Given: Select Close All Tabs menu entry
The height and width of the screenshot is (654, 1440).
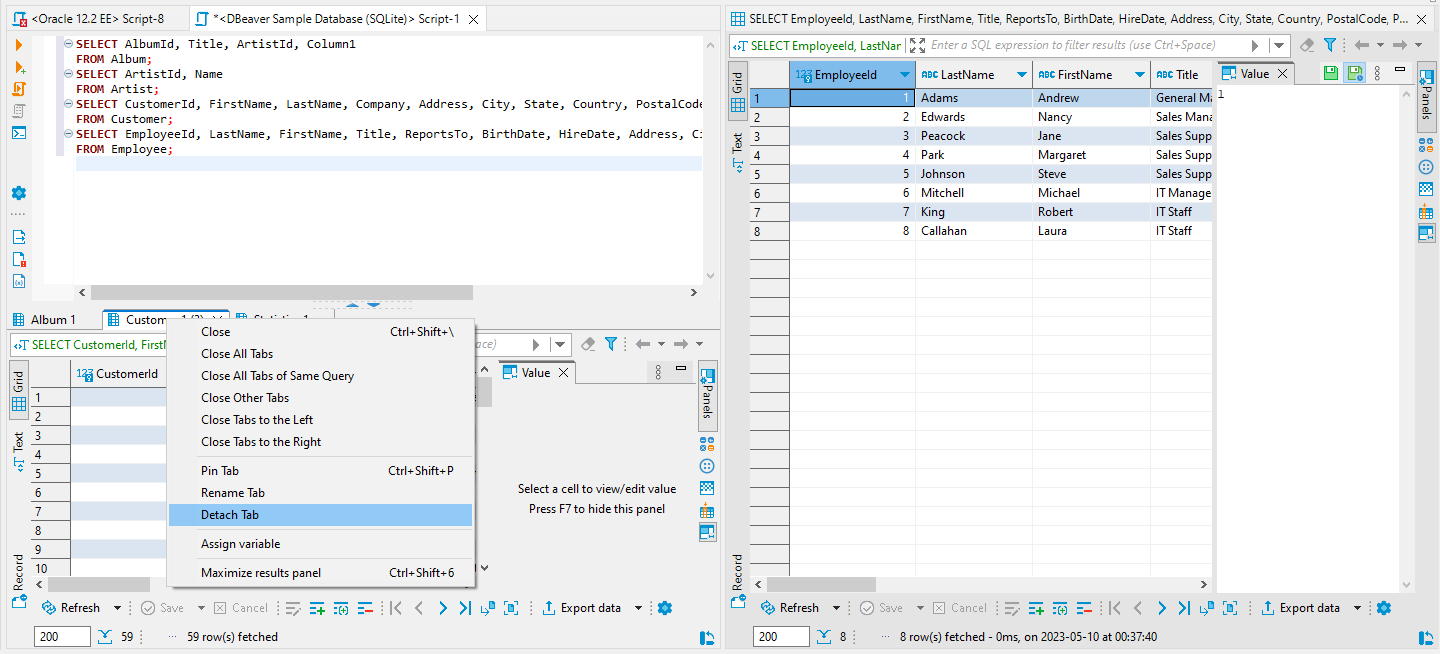Looking at the screenshot, I should click(x=320, y=354).
